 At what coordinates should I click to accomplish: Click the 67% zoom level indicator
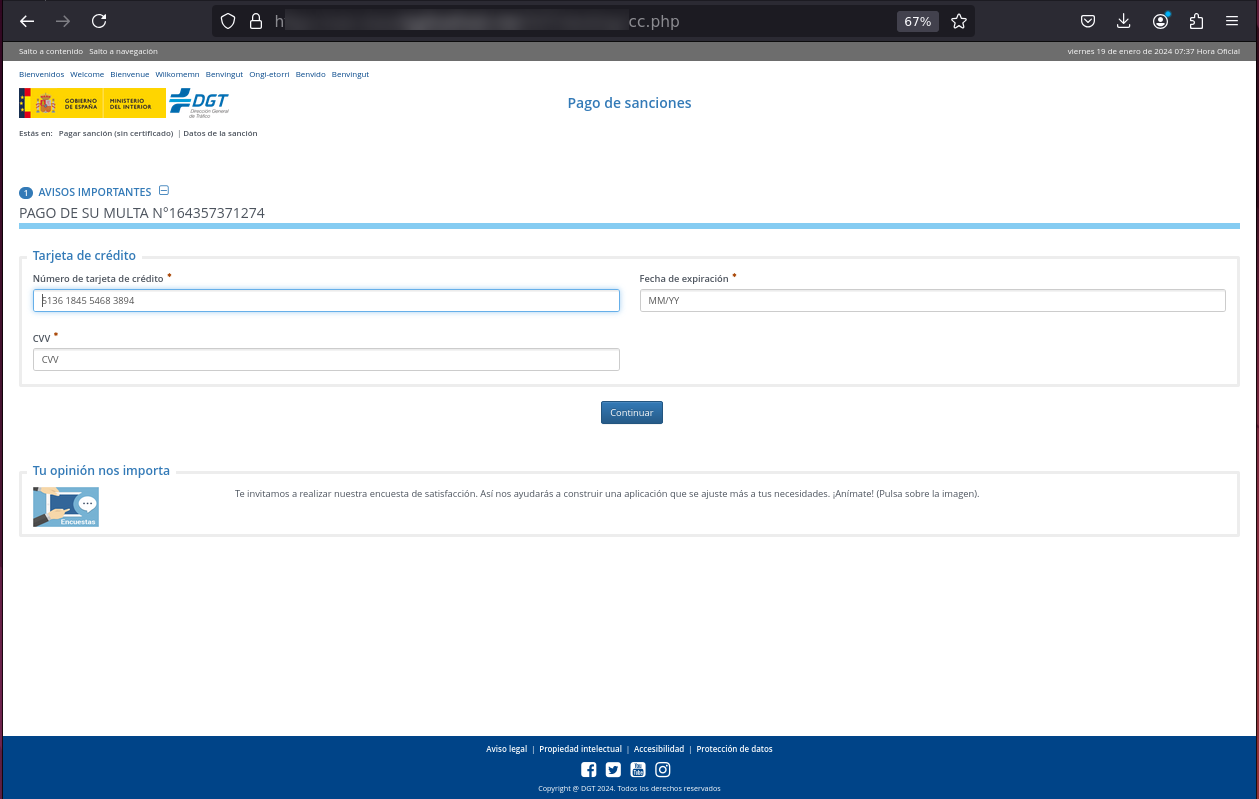pyautogui.click(x=917, y=21)
